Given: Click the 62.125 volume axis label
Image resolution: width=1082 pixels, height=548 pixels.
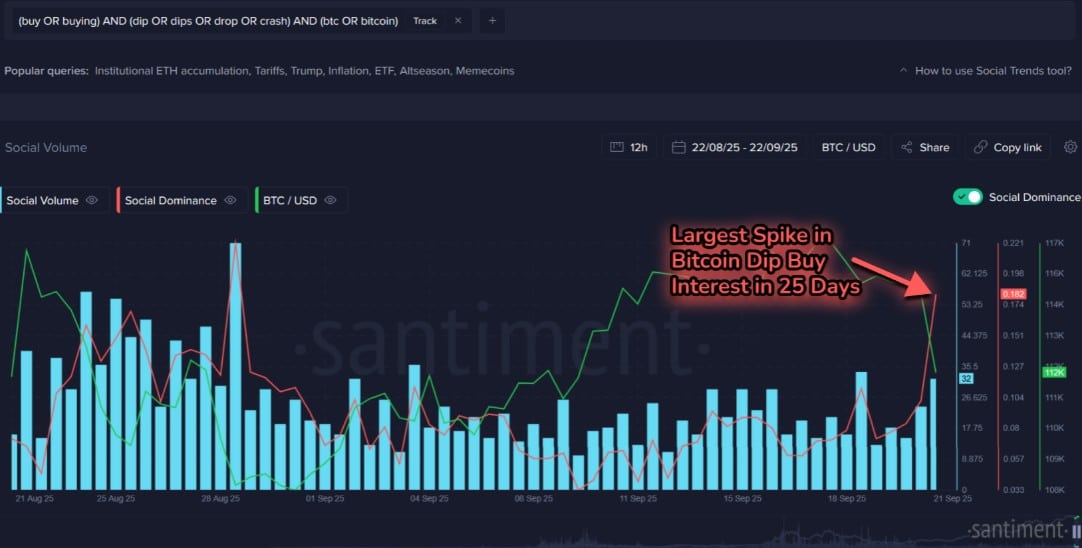Looking at the screenshot, I should point(973,274).
